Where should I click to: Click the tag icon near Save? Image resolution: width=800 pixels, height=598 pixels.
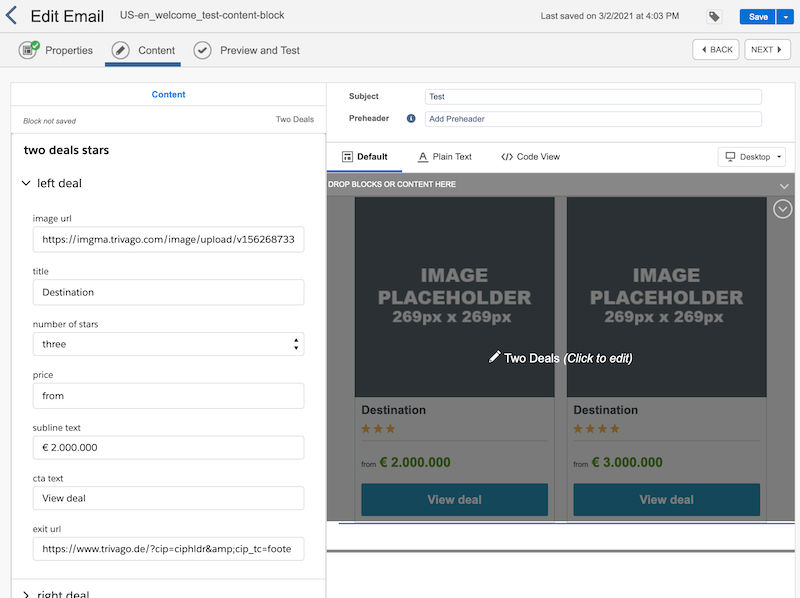pos(714,17)
